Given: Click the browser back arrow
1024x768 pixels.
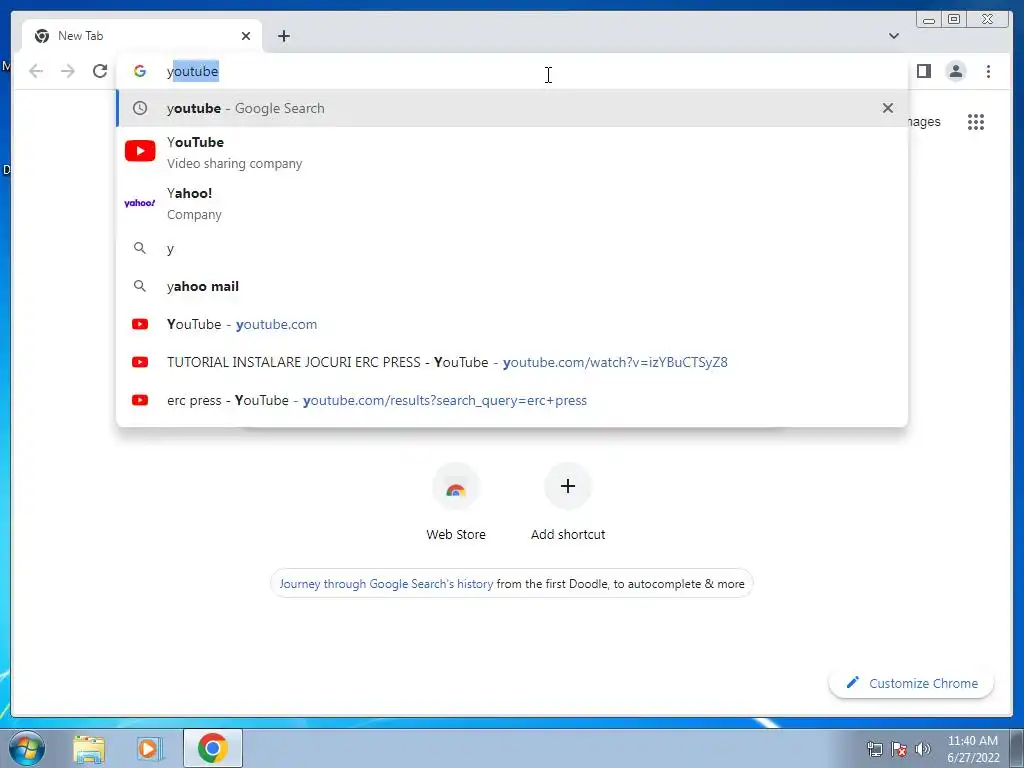Looking at the screenshot, I should [36, 71].
